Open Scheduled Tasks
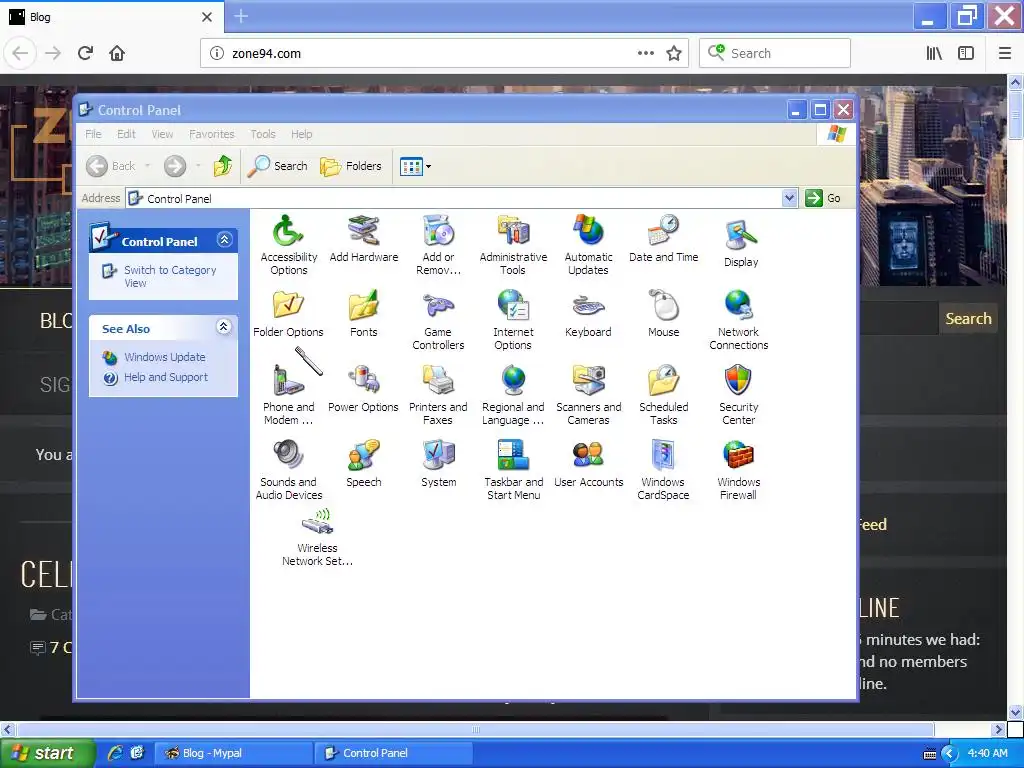1024x768 pixels. 664,395
